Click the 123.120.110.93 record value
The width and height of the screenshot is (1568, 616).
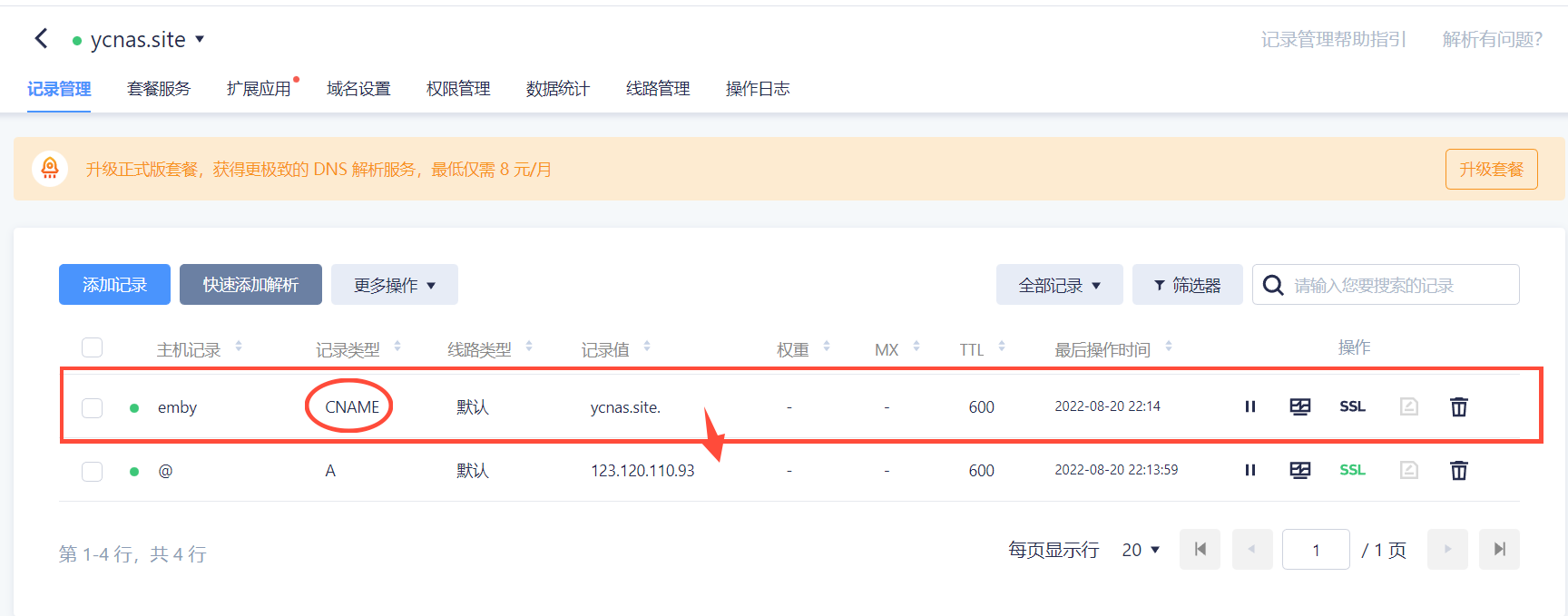tap(642, 471)
